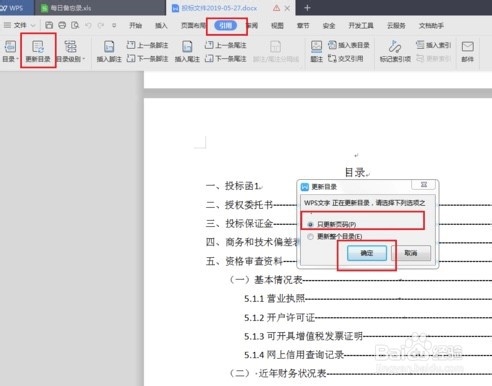
Task: Click TOC entry 5.1.2 开户许可证
Action: coord(279,317)
